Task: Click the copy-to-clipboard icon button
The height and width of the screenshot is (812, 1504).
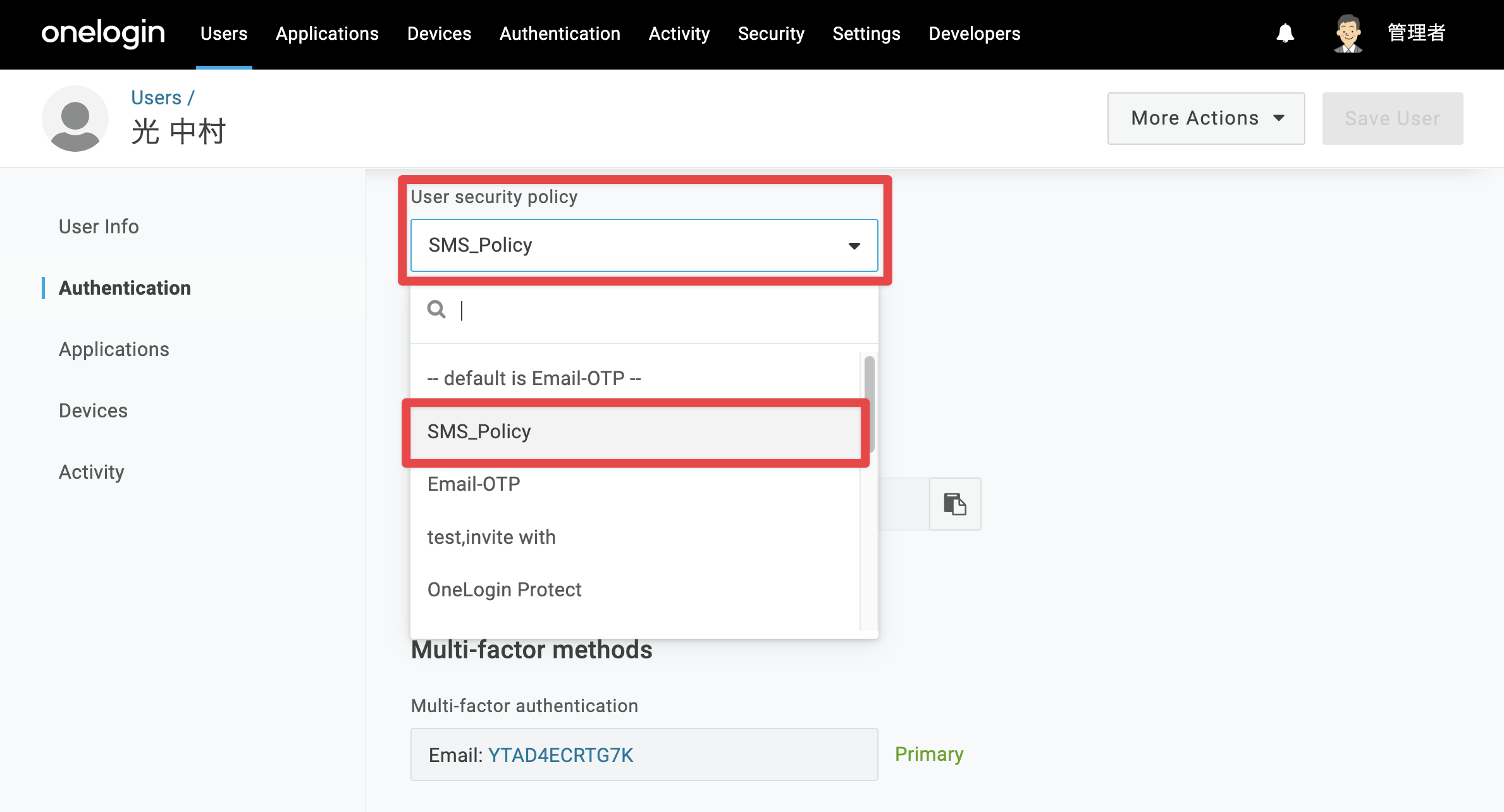Action: [x=955, y=504]
